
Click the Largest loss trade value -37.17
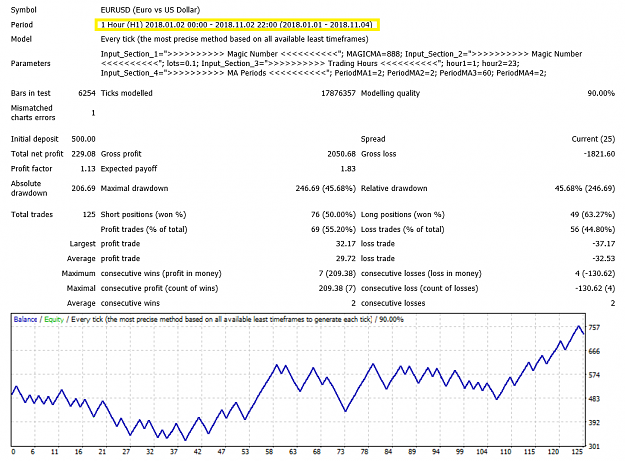point(603,244)
